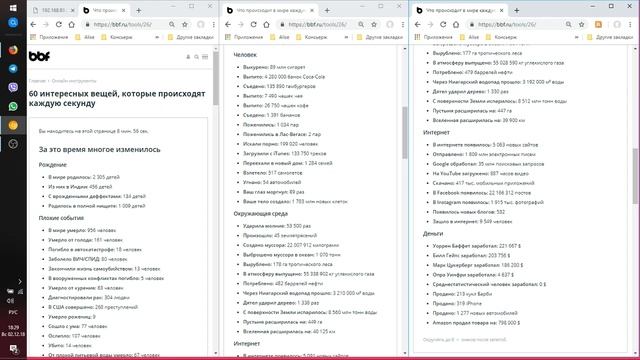
Task: Close the 192.168 tab in left window
Action: pos(73,10)
